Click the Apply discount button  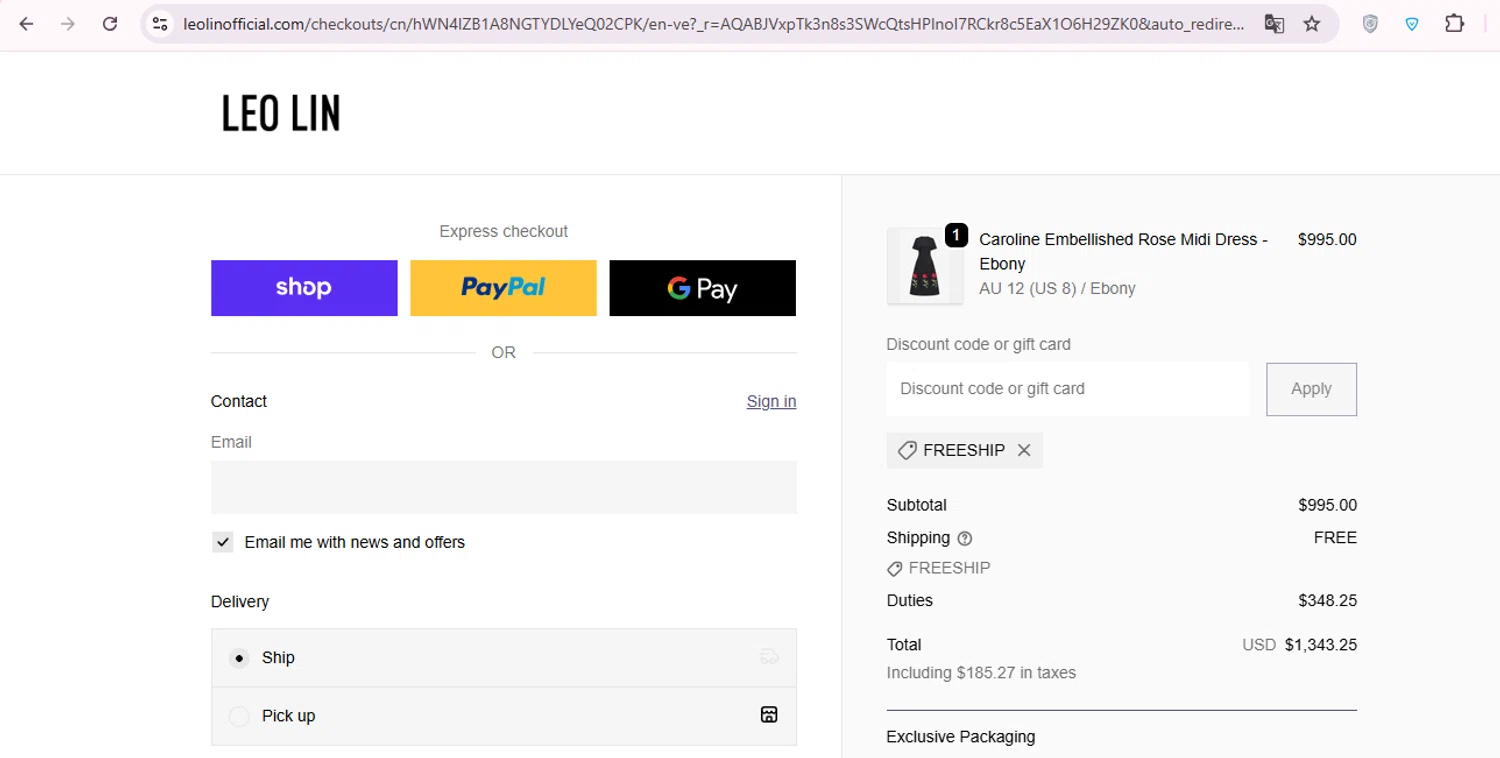click(1311, 389)
